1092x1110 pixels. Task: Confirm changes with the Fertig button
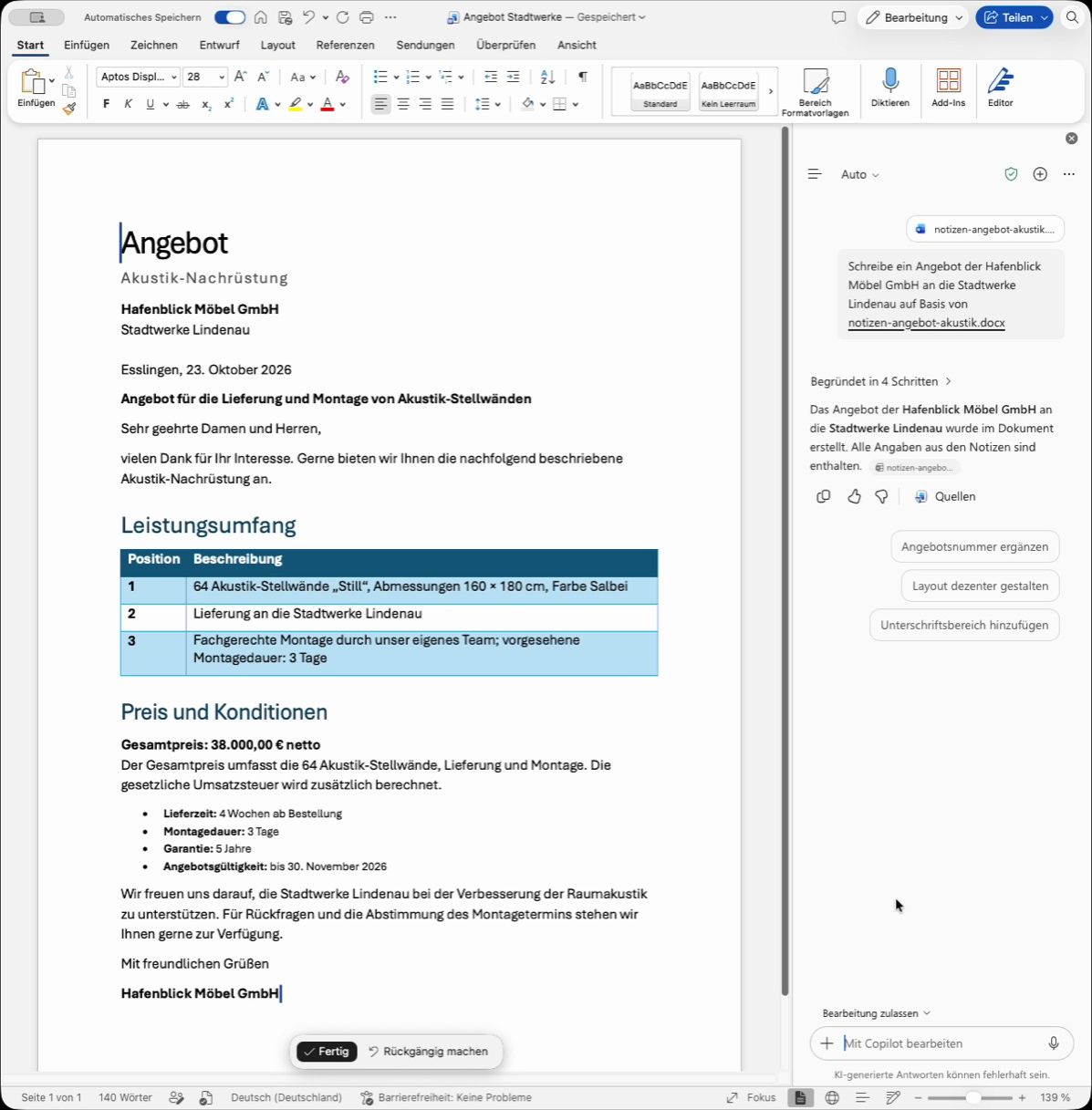pos(327,1052)
